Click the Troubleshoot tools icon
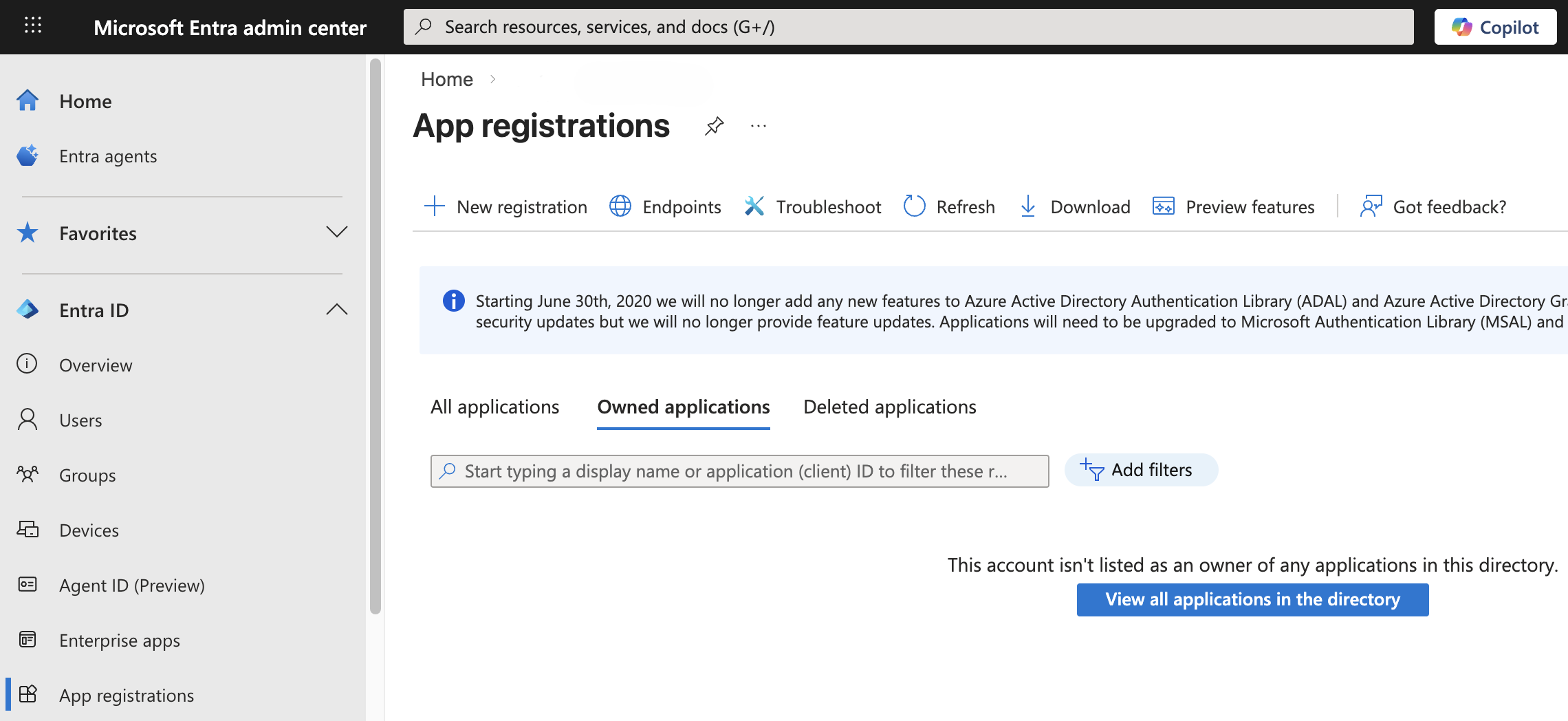The image size is (1568, 721). pos(754,206)
